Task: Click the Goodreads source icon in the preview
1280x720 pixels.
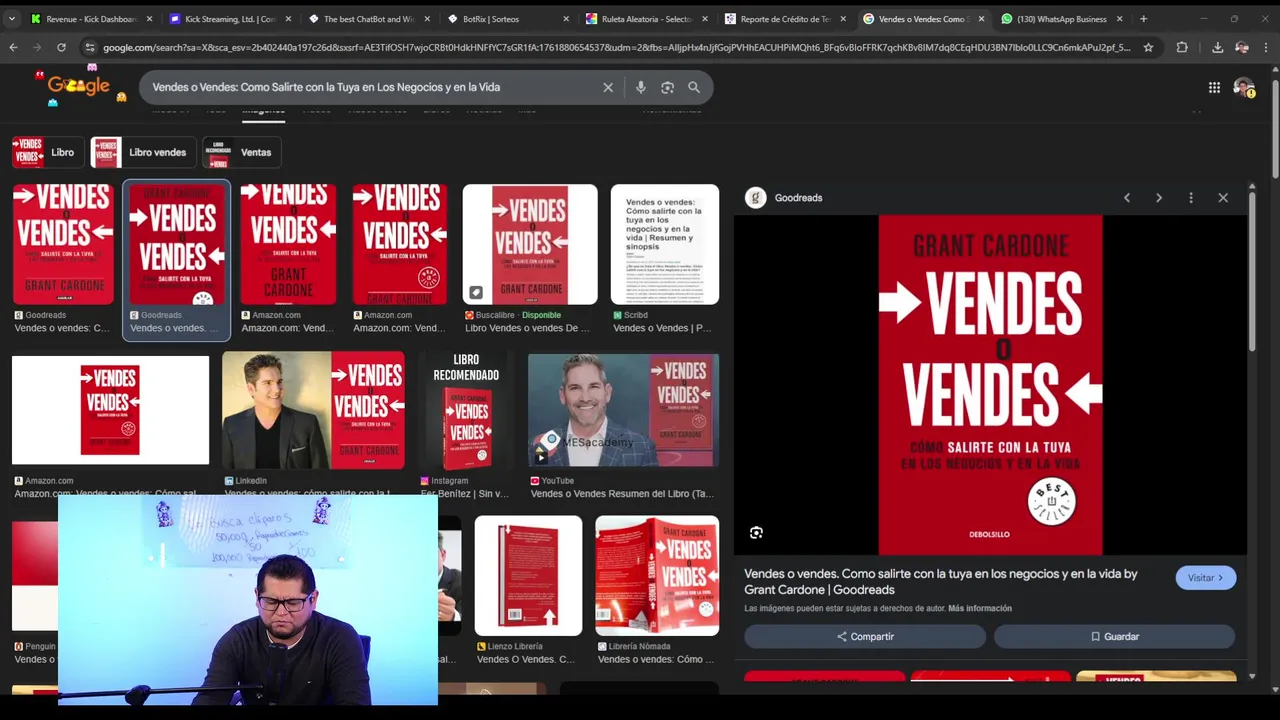Action: tap(756, 198)
